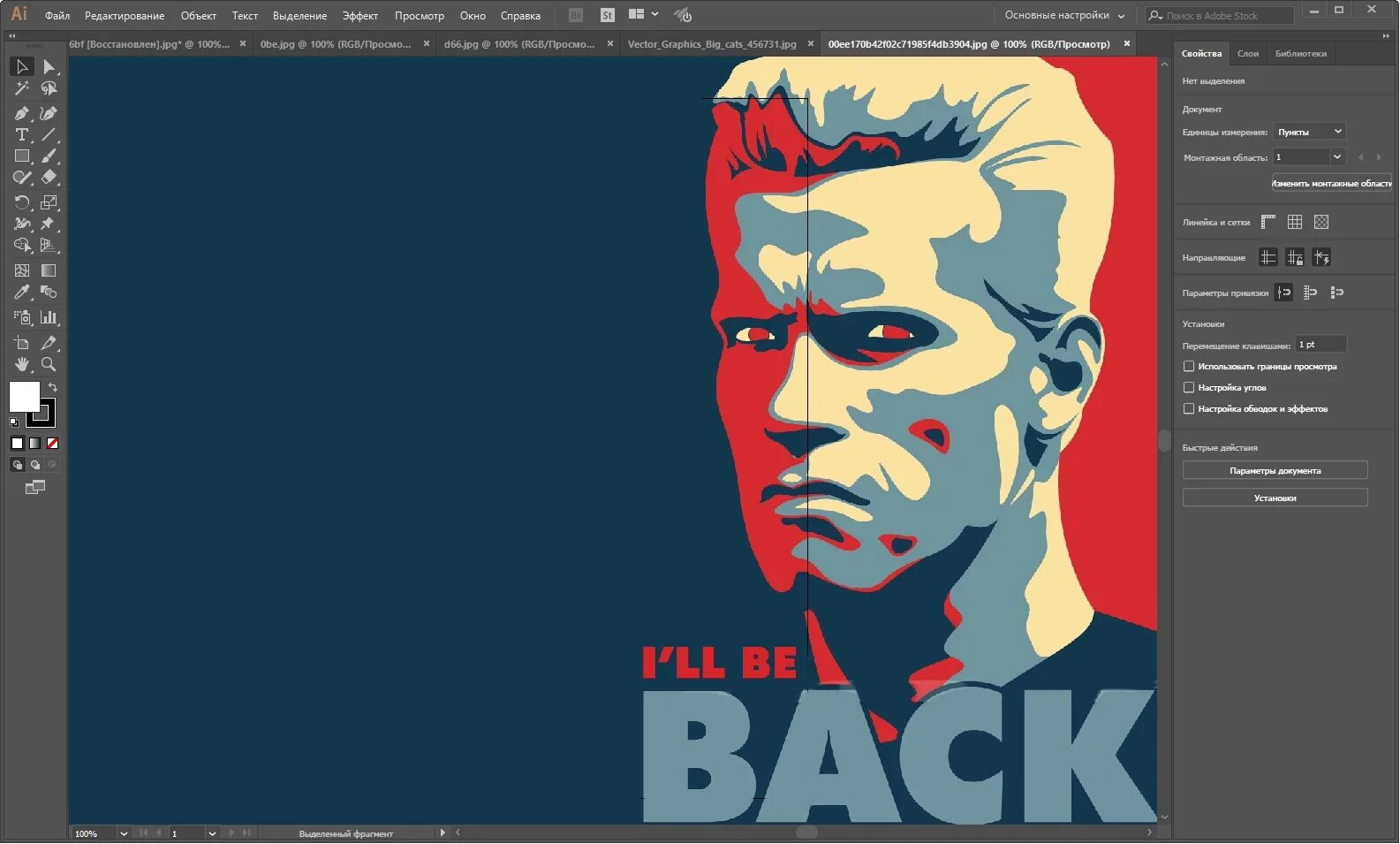Toggle rulers display icon
Screen dimensions: 1400x844
1268,222
